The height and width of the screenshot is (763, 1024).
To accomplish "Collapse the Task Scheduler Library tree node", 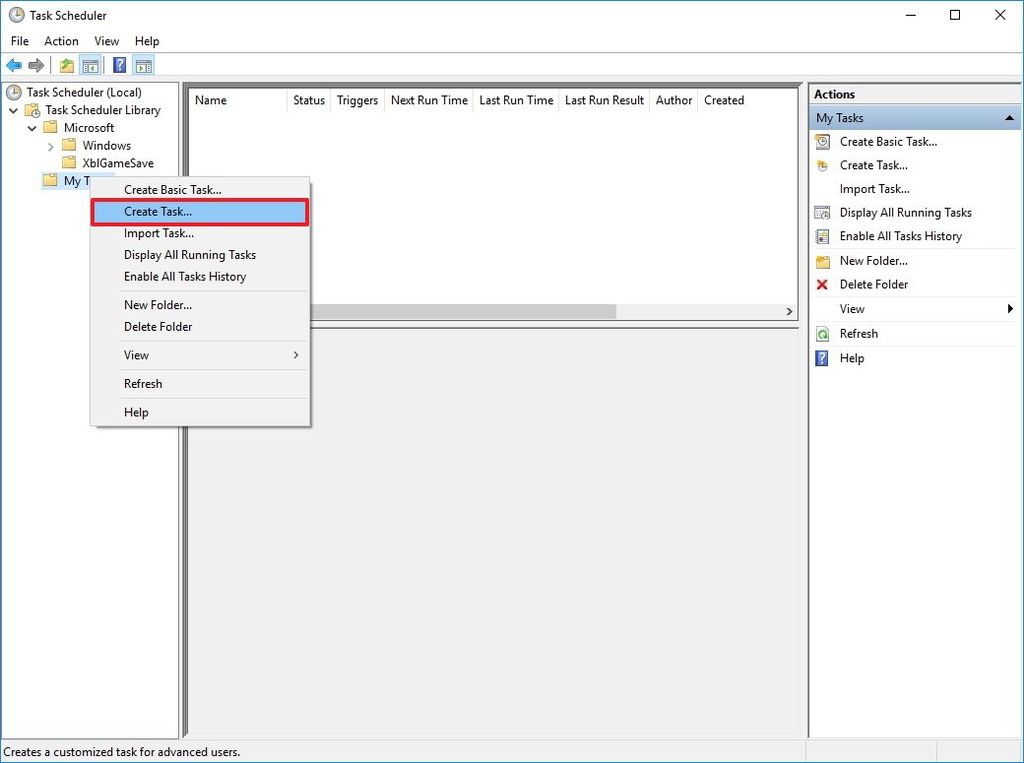I will click(x=13, y=110).
